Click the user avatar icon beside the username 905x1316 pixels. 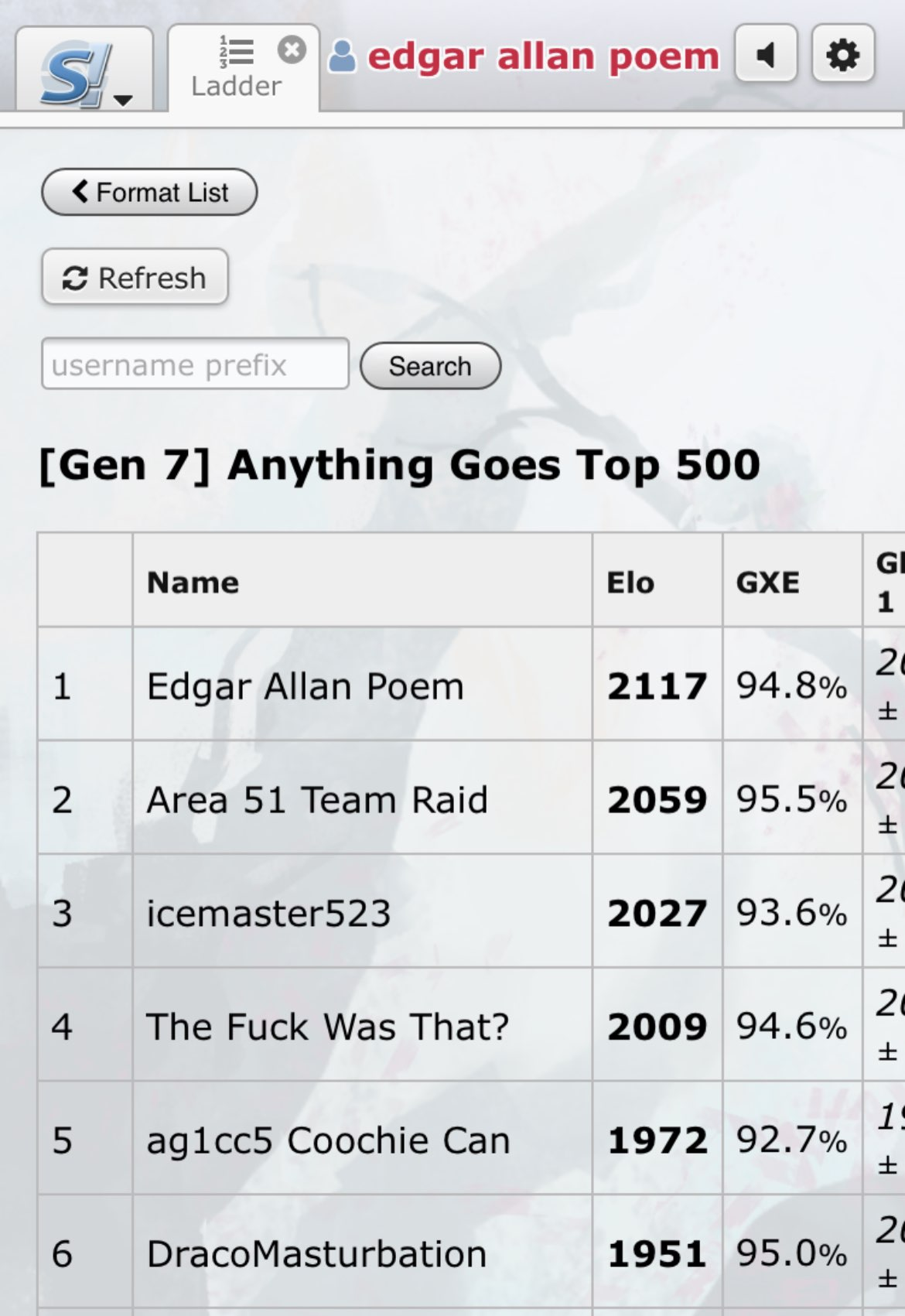point(342,56)
